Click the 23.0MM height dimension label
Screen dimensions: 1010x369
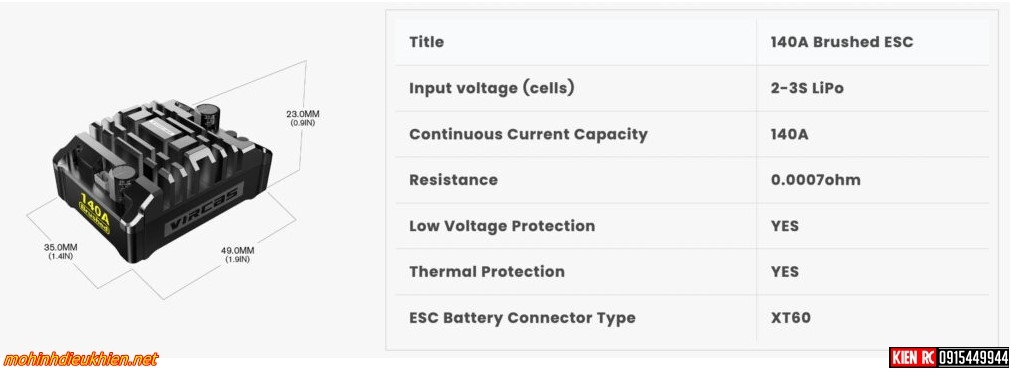(302, 118)
